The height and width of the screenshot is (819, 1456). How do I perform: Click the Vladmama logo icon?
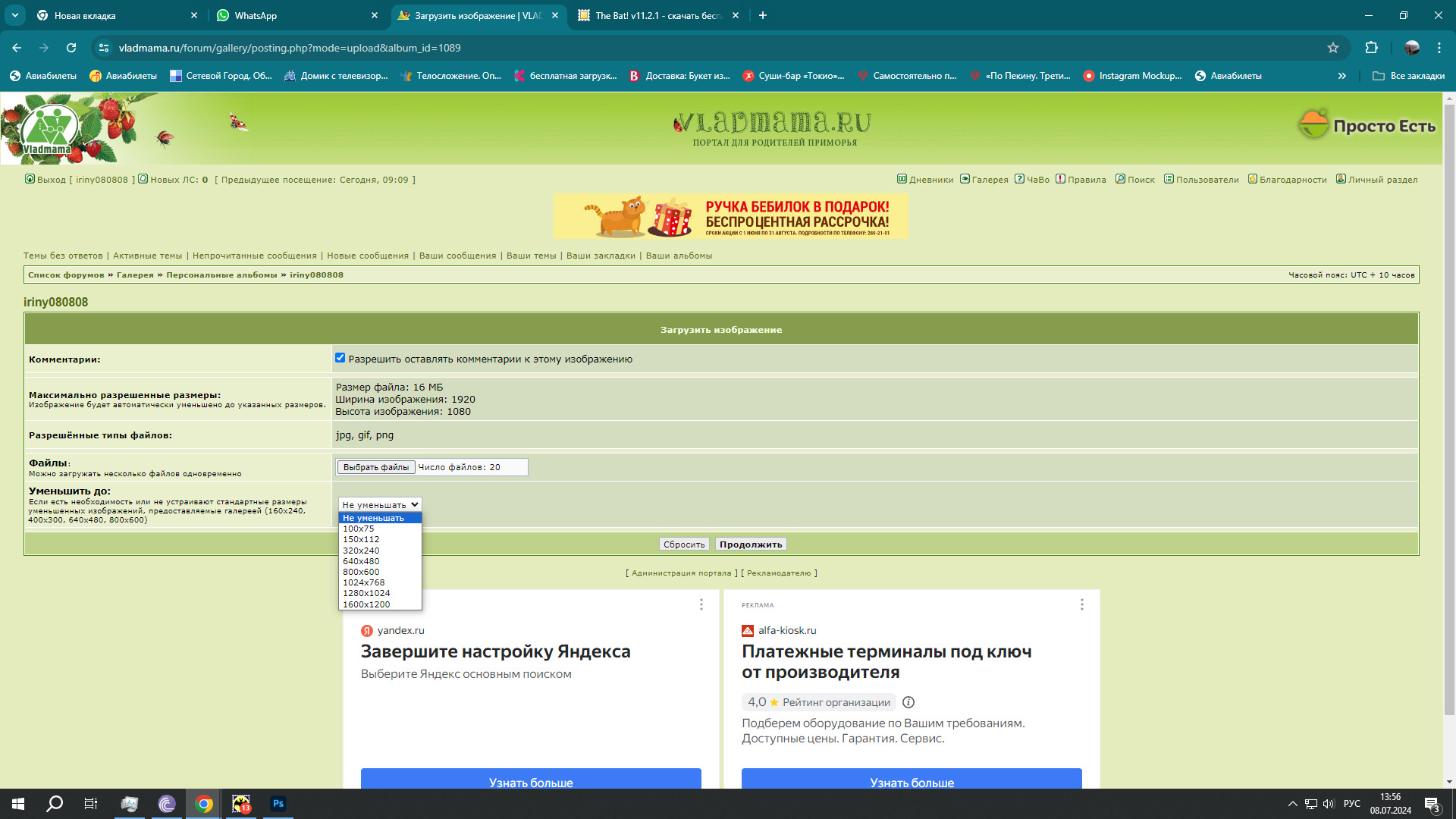click(49, 127)
